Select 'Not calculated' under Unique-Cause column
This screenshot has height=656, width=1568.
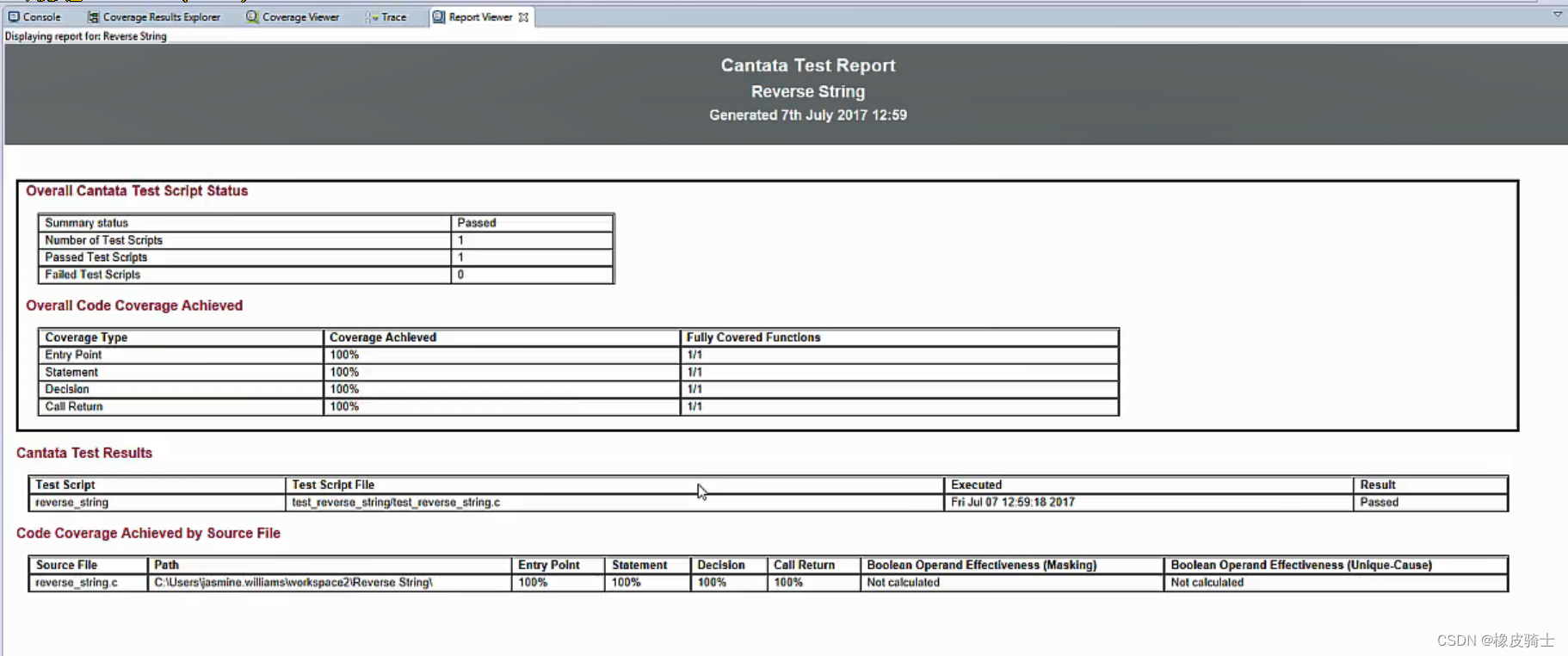pos(1336,582)
